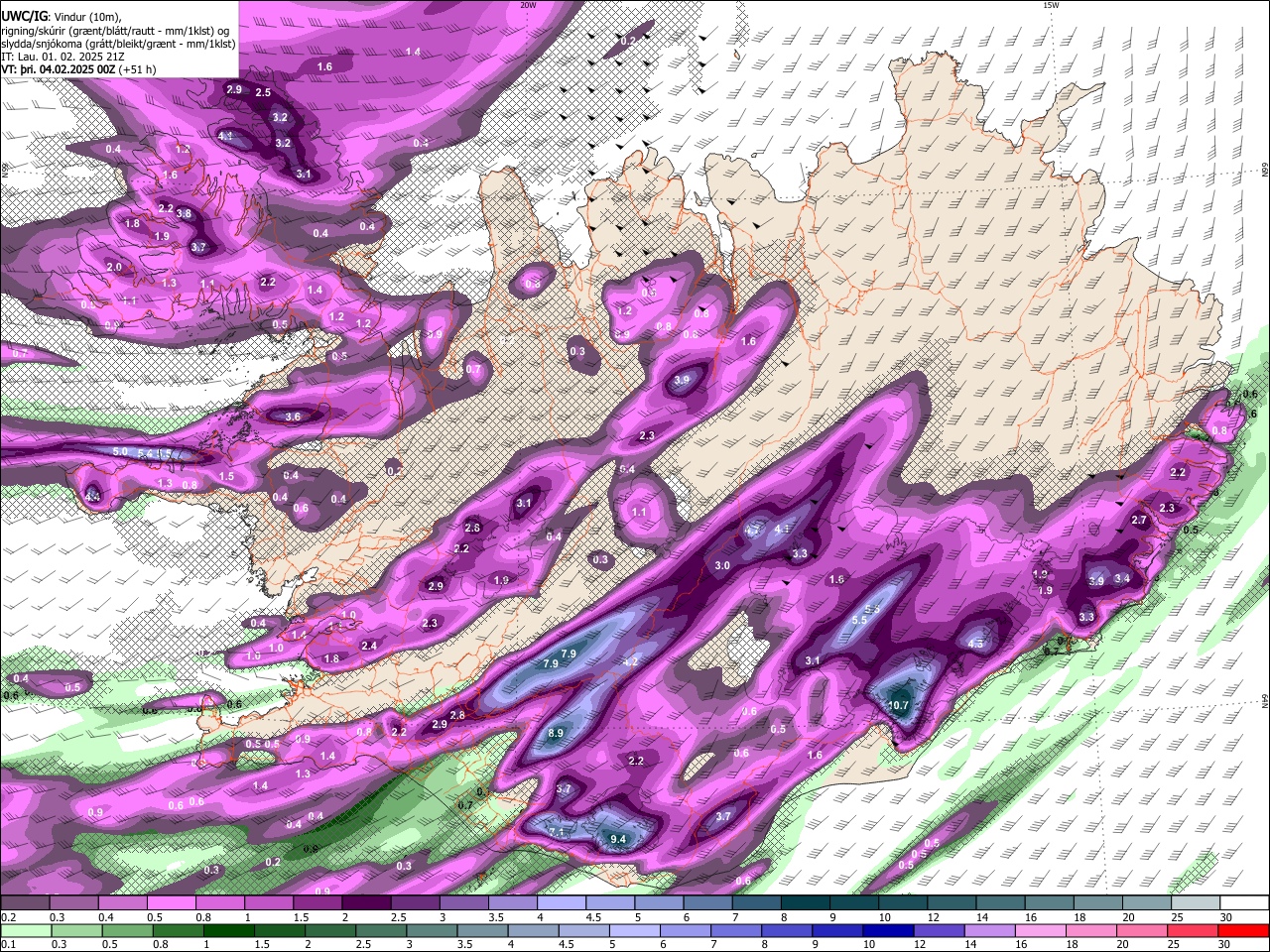Click the 'VT: þri. 04.02.2025 00Z' valid time
Screen dimensions: 1270x952
pyautogui.click(x=58, y=69)
